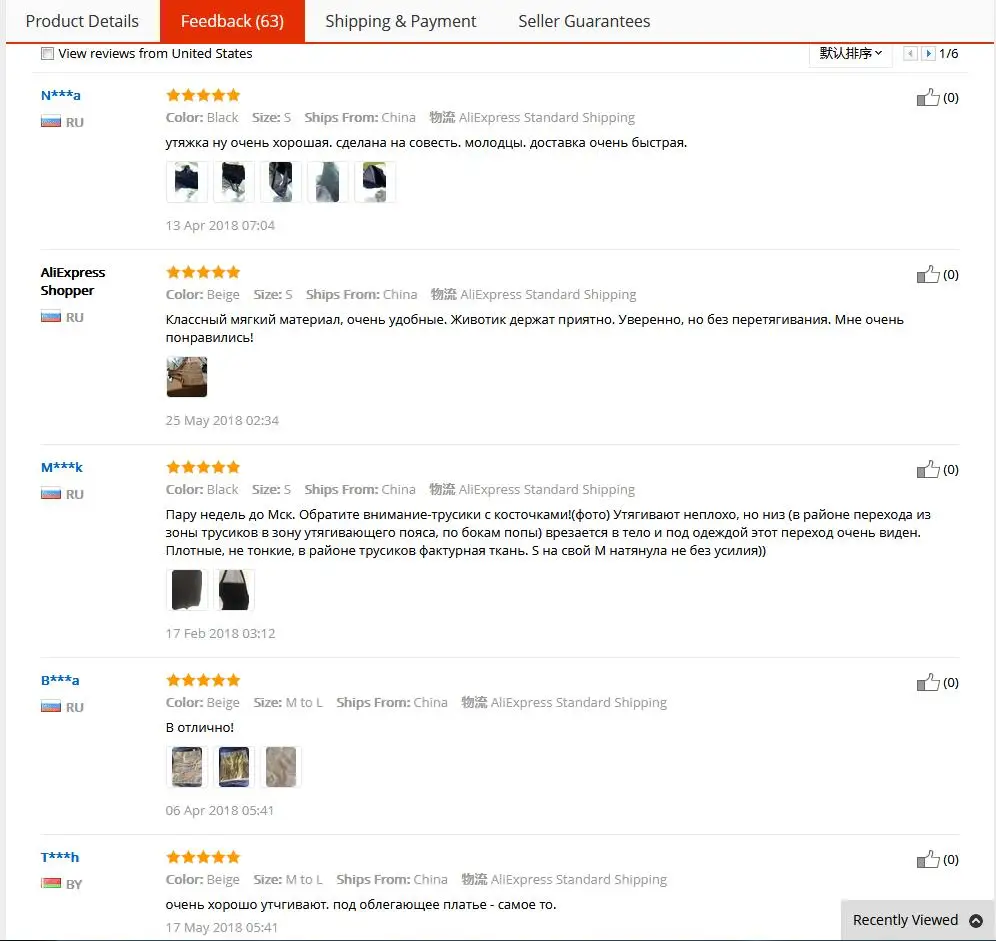Open first photo in N***a's review
This screenshot has width=996, height=941.
click(x=187, y=182)
